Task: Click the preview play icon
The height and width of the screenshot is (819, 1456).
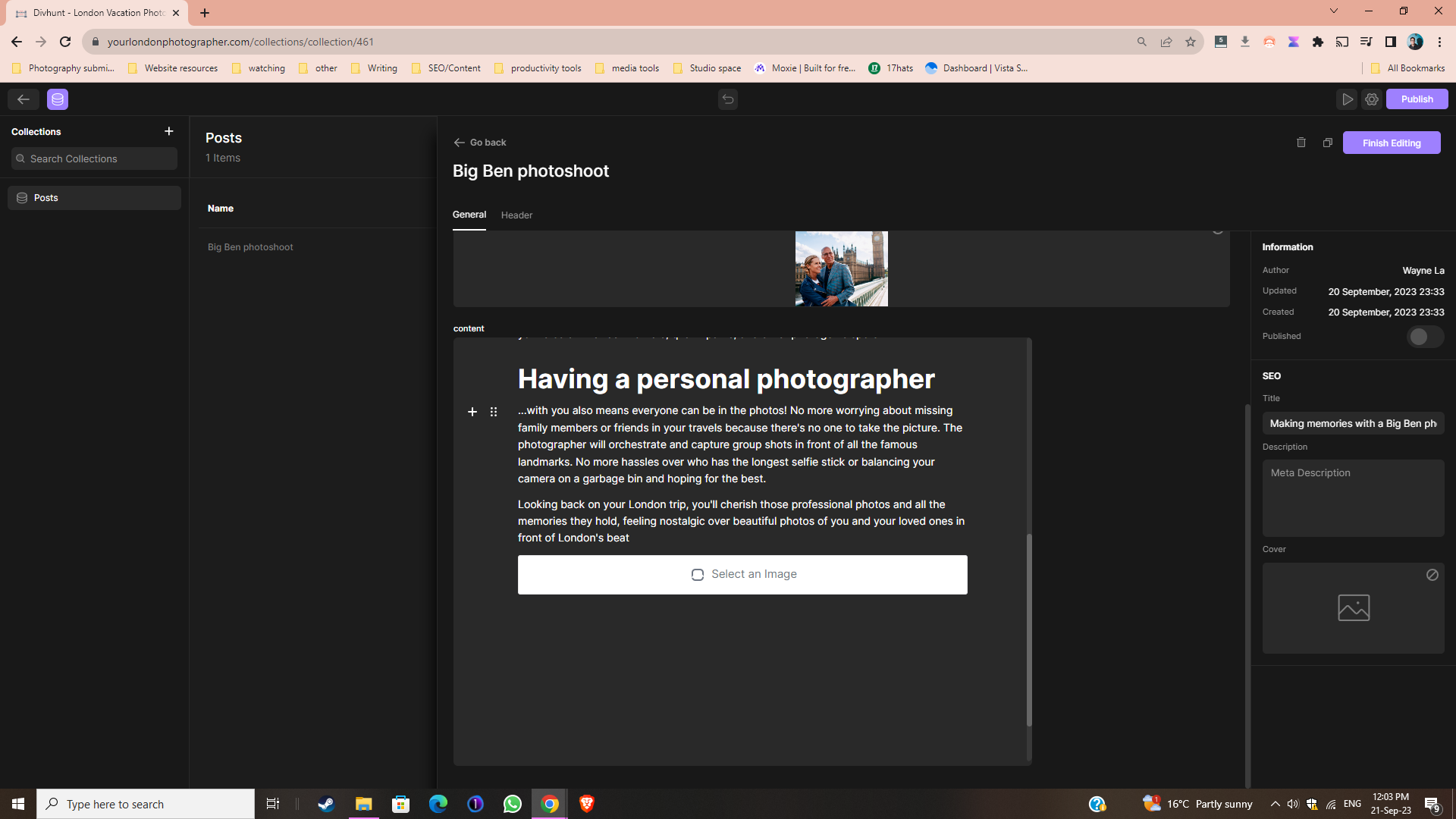Action: pyautogui.click(x=1347, y=99)
